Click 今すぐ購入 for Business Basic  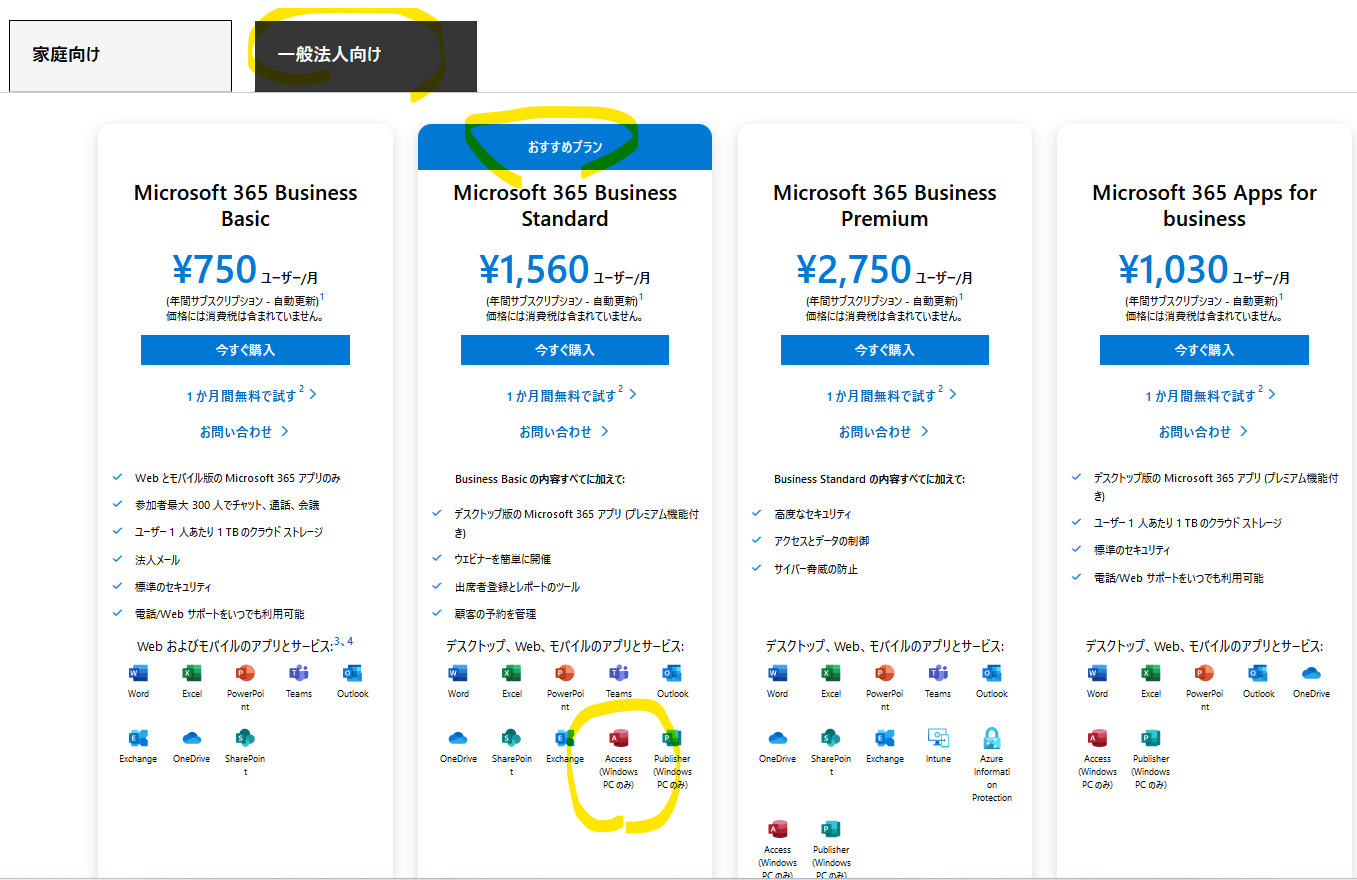coord(245,350)
